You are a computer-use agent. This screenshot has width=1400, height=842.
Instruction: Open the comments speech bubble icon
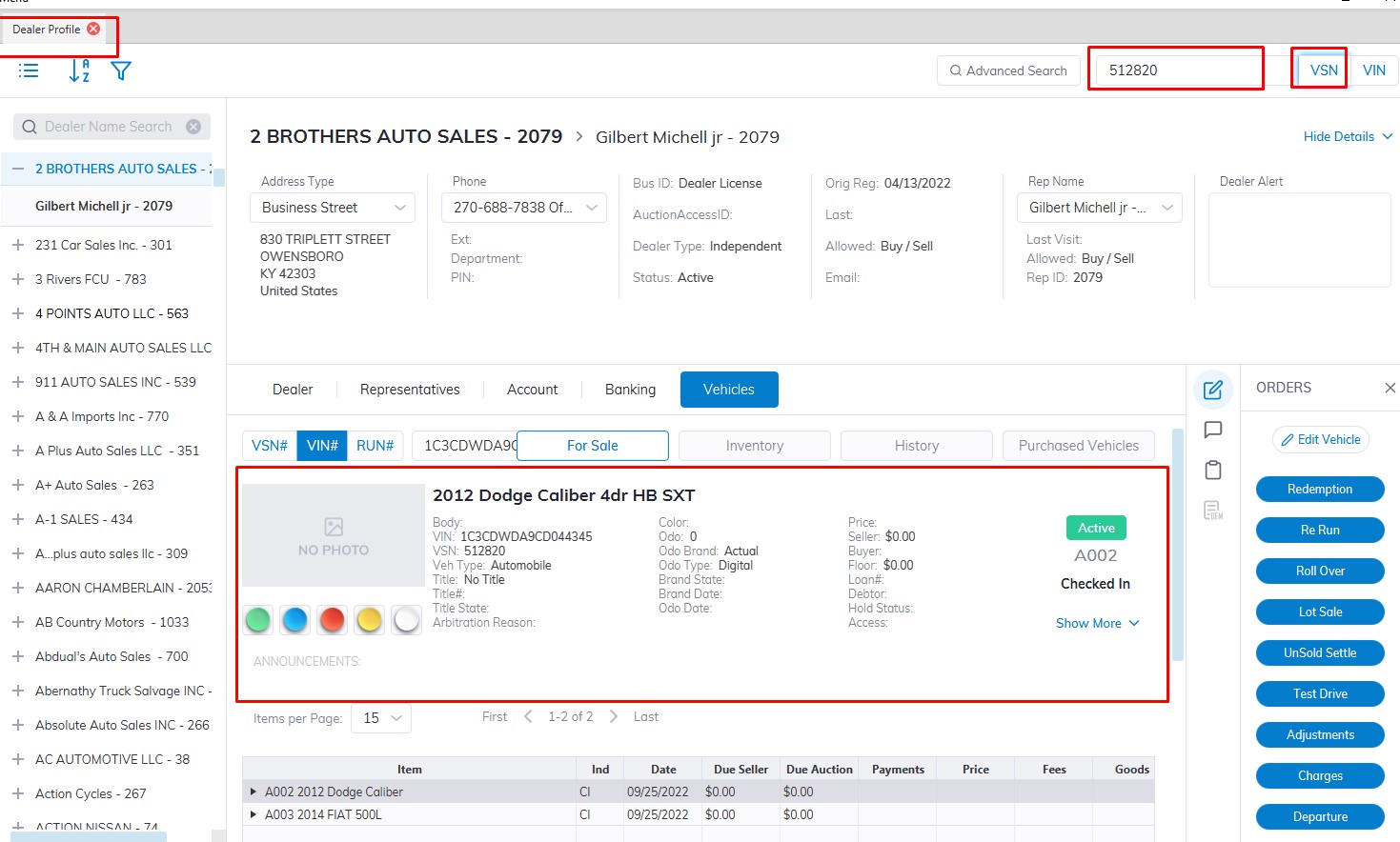pos(1212,430)
